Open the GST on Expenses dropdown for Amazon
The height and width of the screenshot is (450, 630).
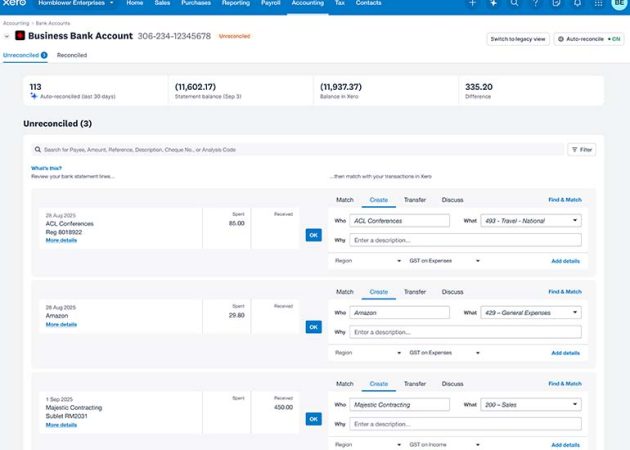(x=444, y=353)
